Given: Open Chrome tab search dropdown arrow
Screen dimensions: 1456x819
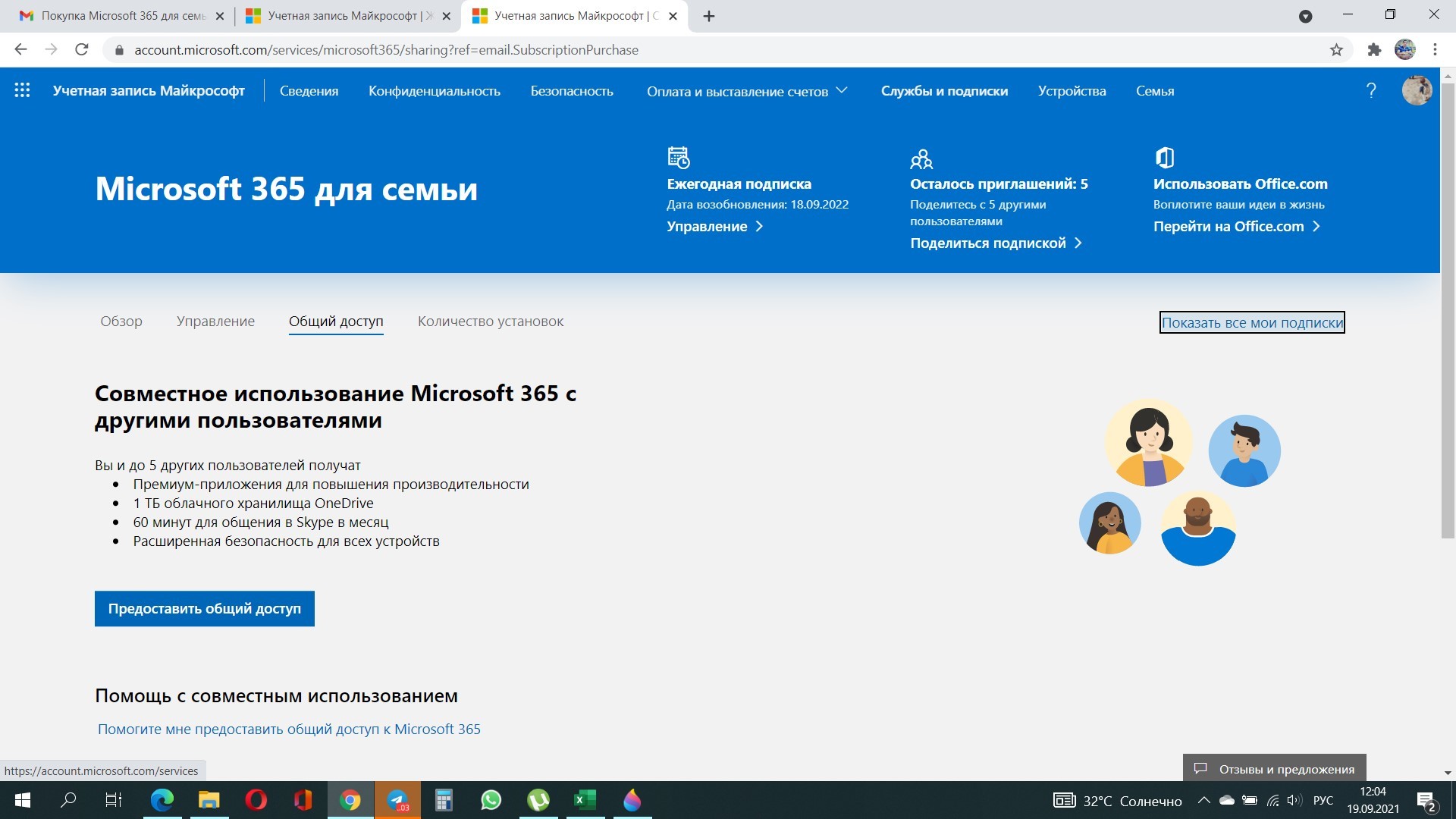Looking at the screenshot, I should tap(1305, 16).
